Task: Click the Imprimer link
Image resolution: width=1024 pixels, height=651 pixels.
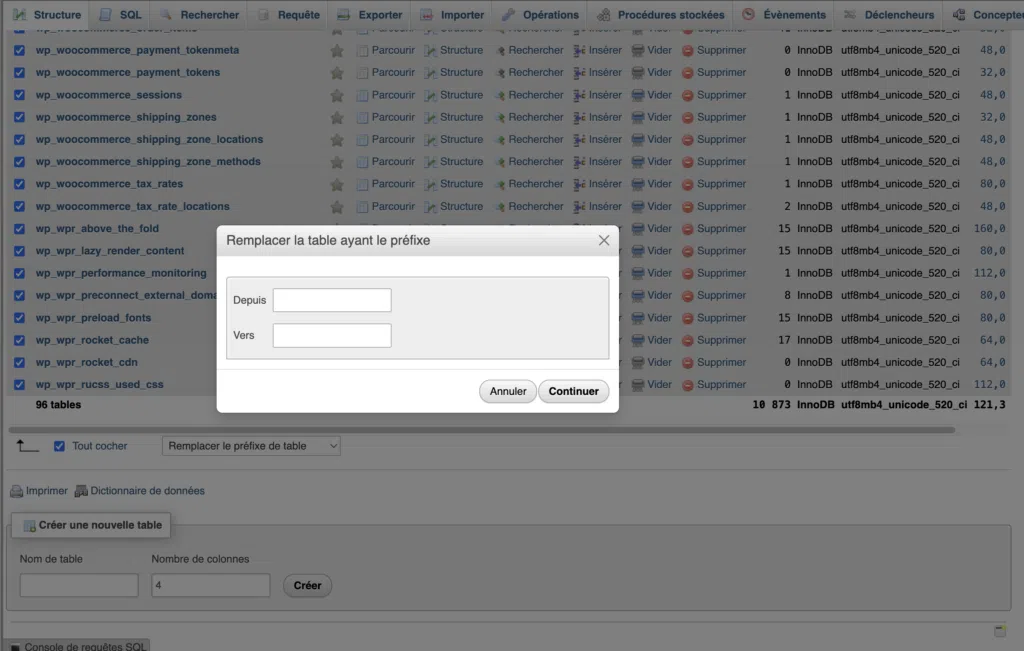Action: 46,491
